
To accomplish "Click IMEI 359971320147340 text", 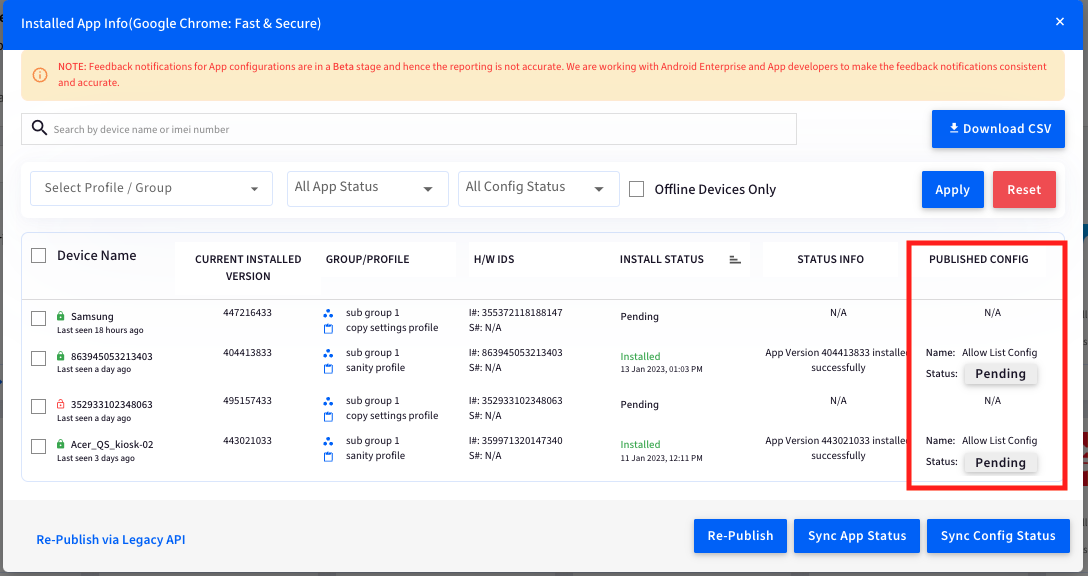I will [516, 441].
